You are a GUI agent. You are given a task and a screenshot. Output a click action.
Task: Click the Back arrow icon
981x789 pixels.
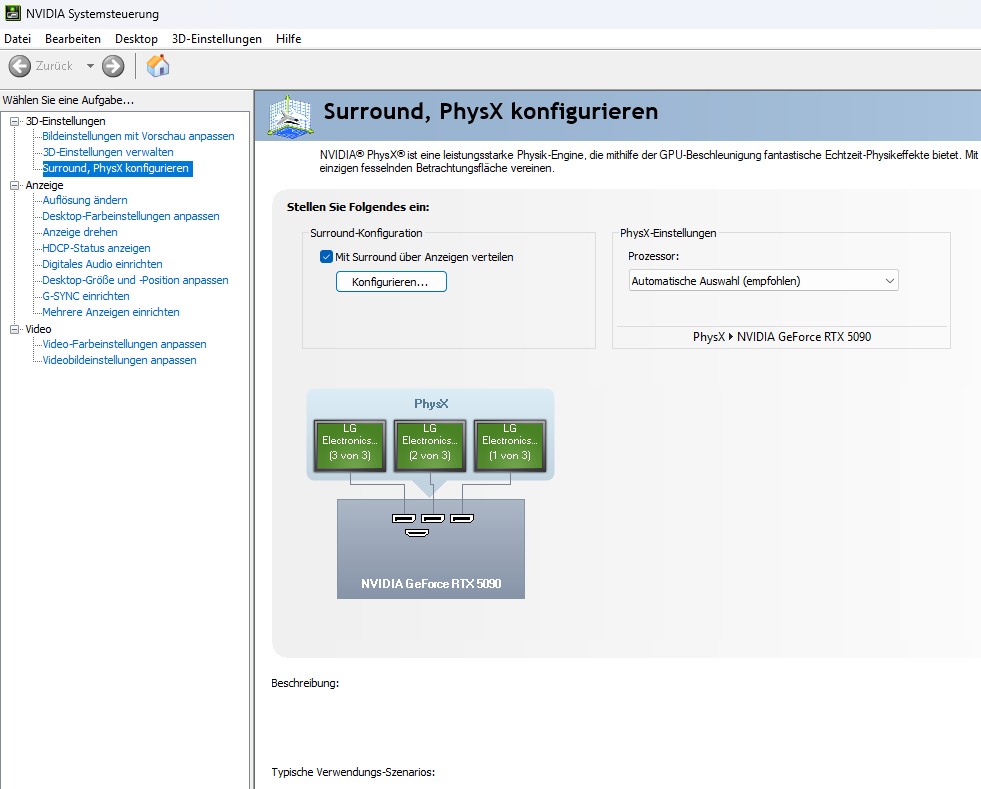click(x=19, y=66)
